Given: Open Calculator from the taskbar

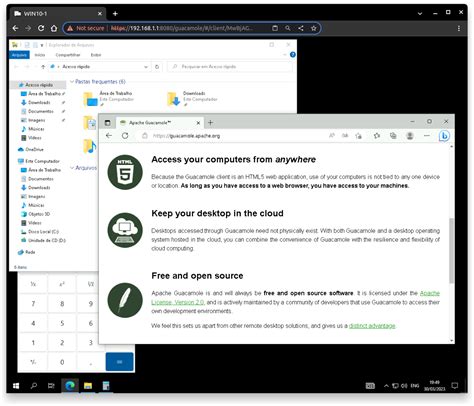Looking at the screenshot, I should pos(106,386).
